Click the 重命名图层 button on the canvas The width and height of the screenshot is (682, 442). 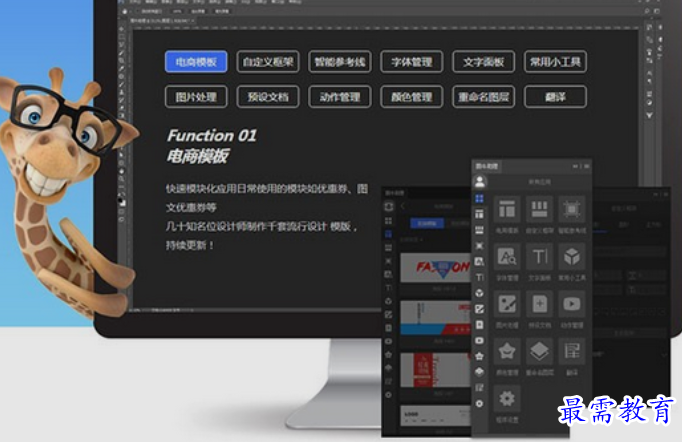pyautogui.click(x=483, y=97)
